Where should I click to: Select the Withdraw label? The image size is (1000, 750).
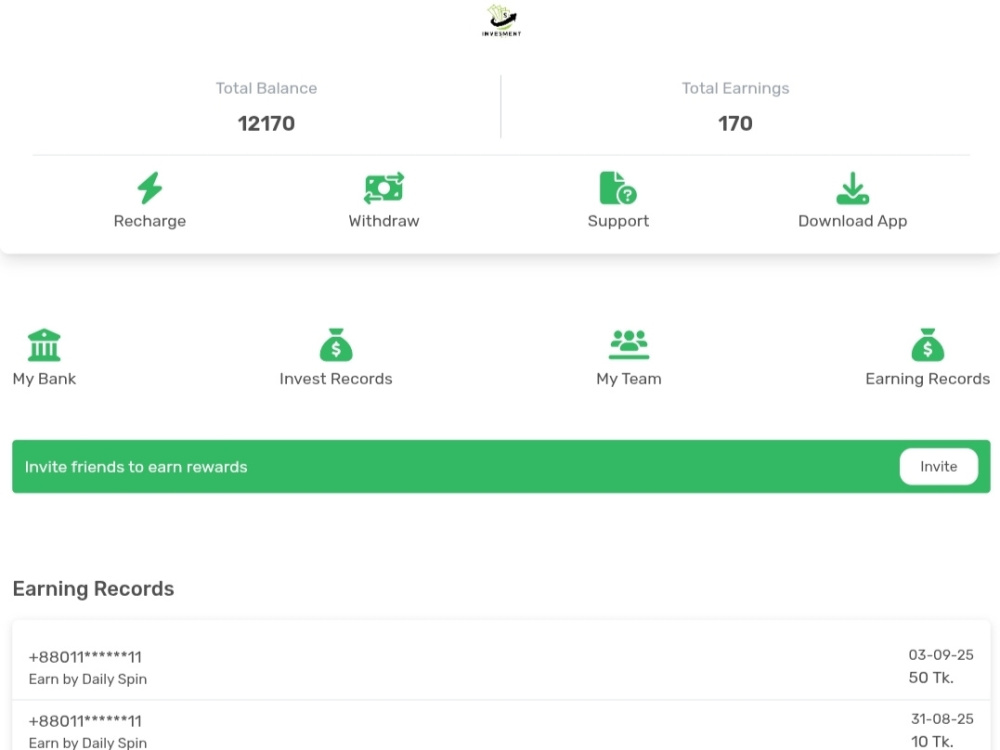point(384,221)
